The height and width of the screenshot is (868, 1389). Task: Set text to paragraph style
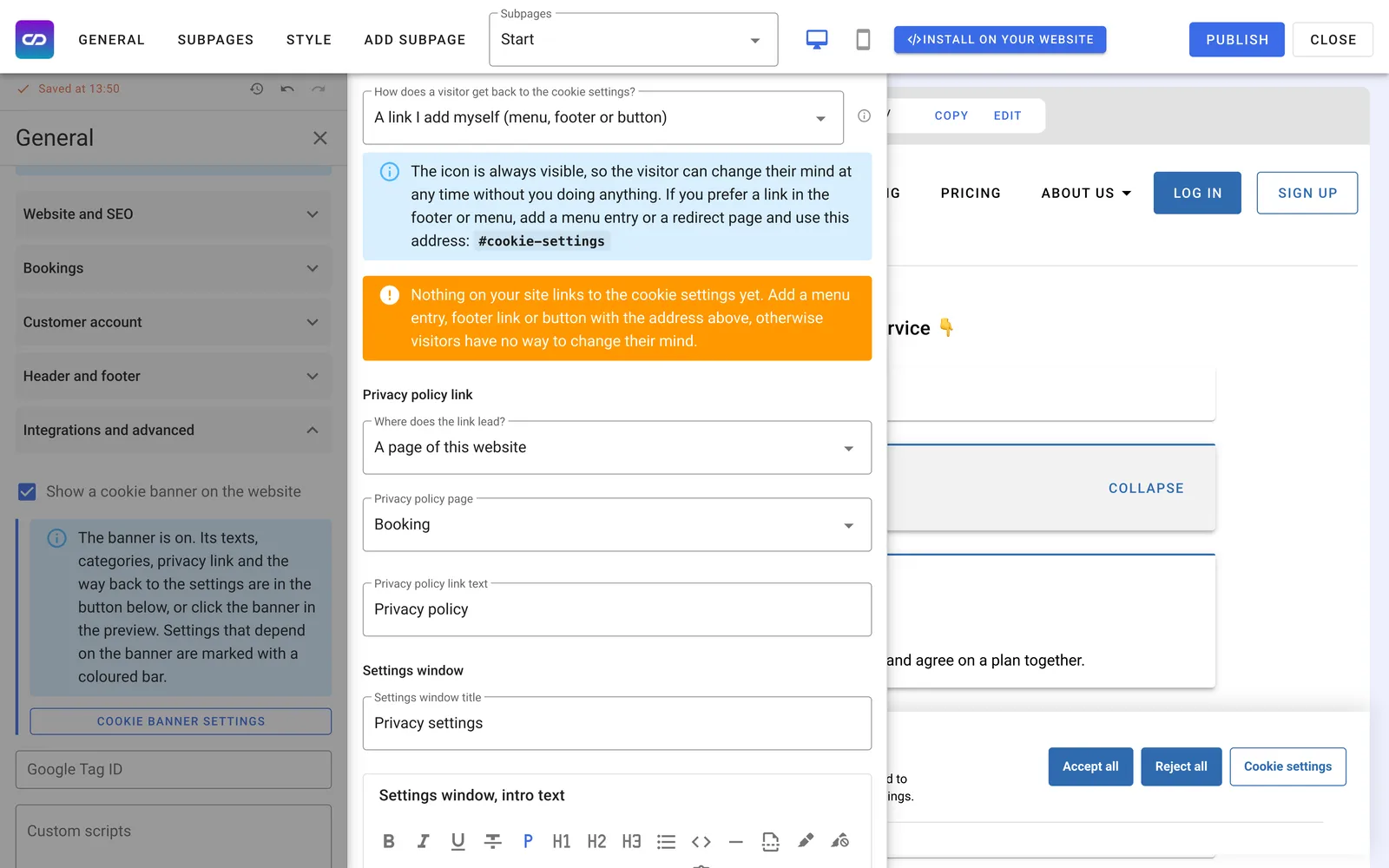[527, 841]
